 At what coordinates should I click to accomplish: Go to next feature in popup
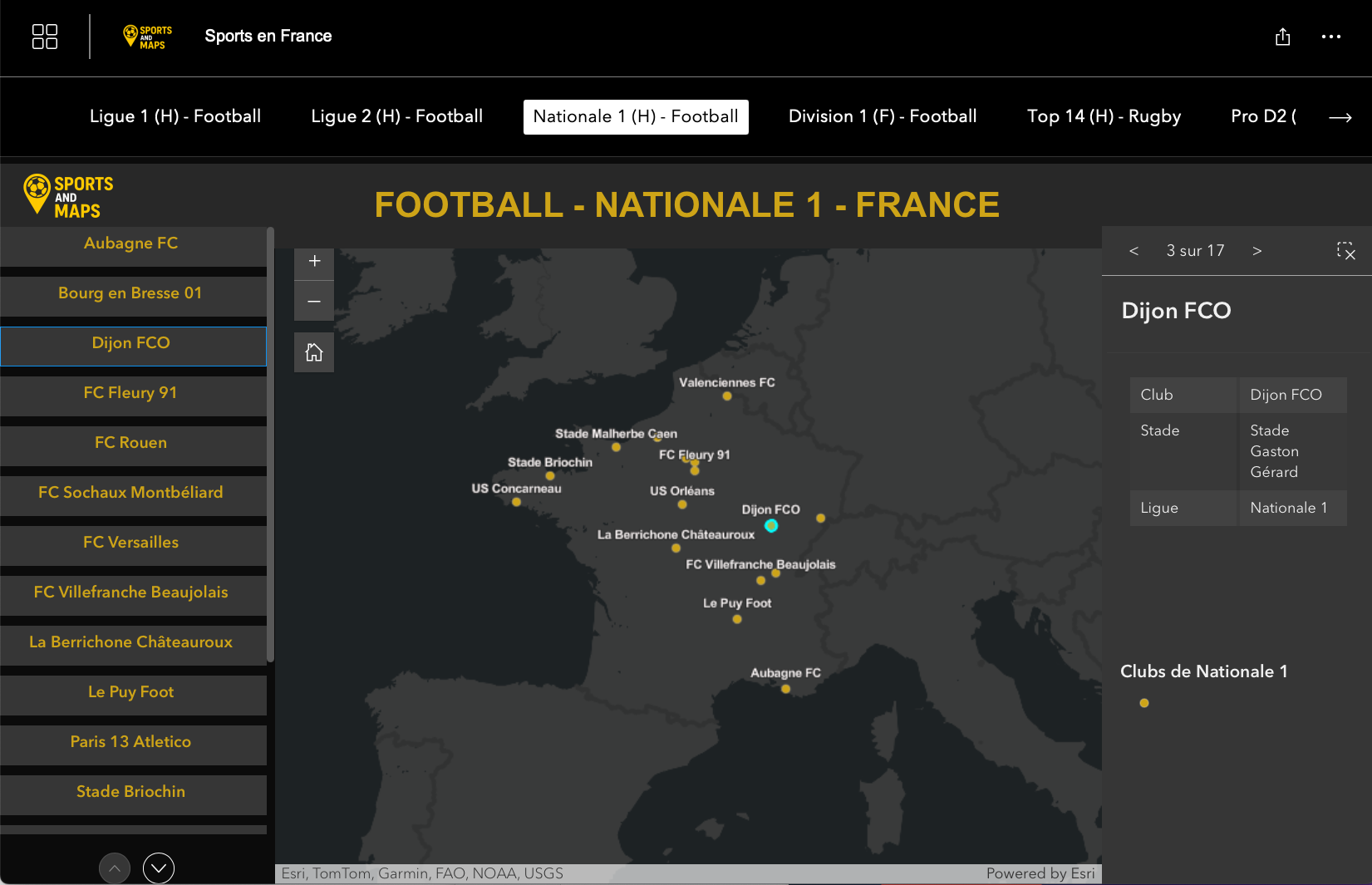point(1256,251)
